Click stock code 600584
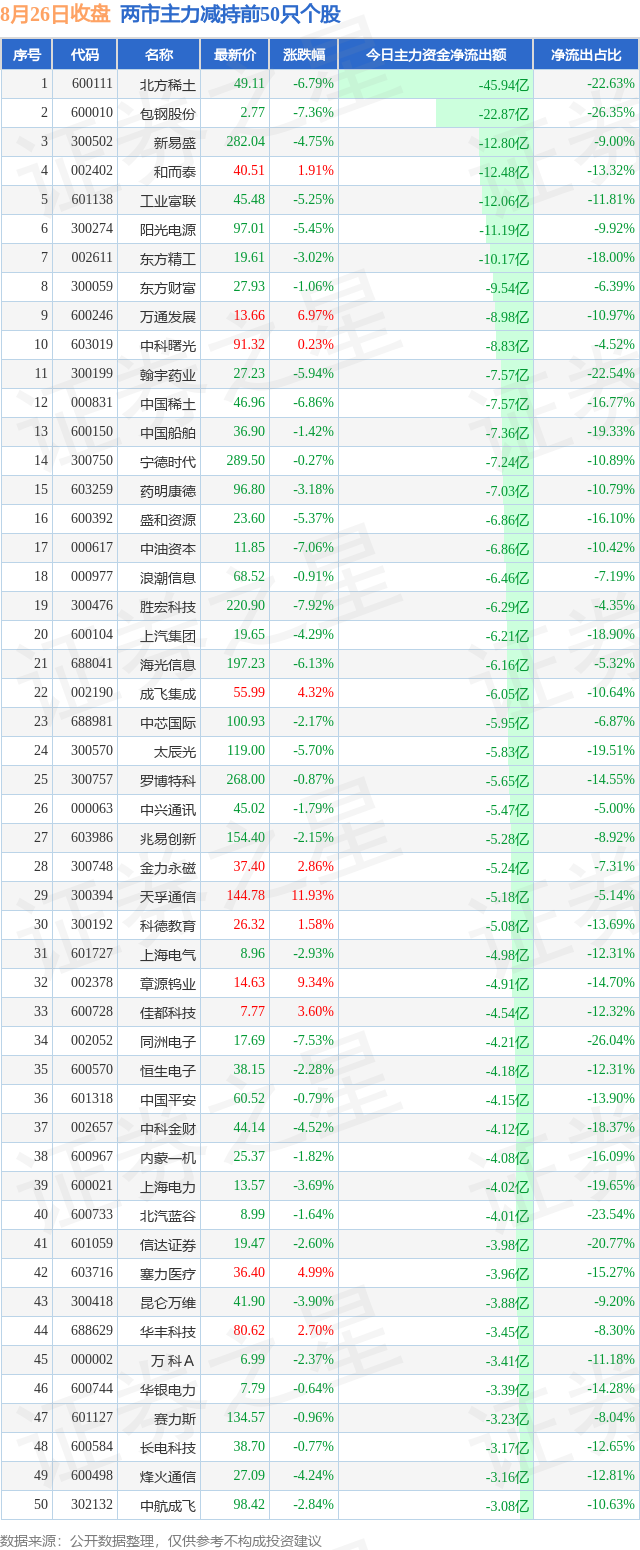The image size is (640, 1550). click(x=92, y=1446)
